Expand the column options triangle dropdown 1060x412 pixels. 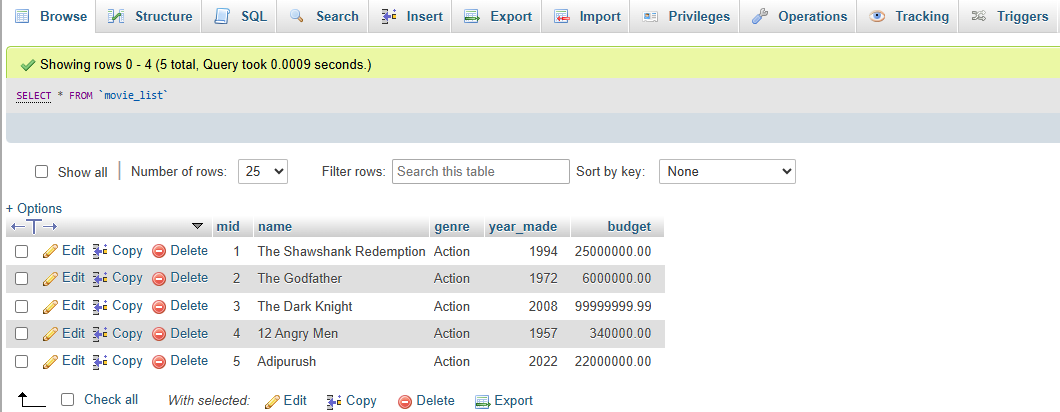click(x=197, y=227)
